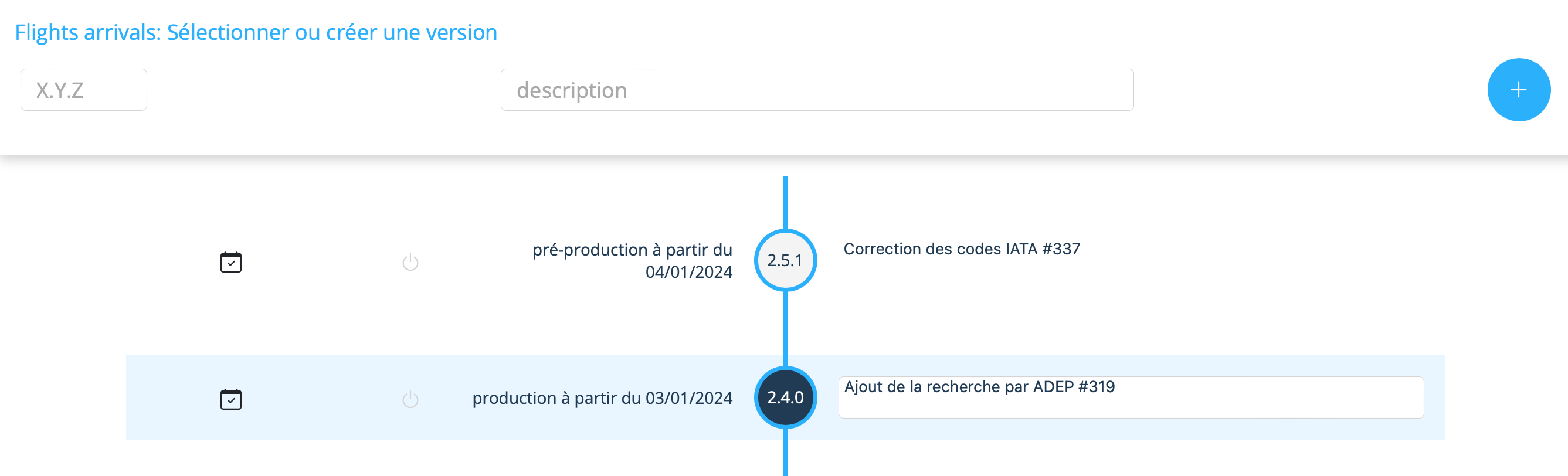Open the calendar icon for version 2.5.1

230,263
